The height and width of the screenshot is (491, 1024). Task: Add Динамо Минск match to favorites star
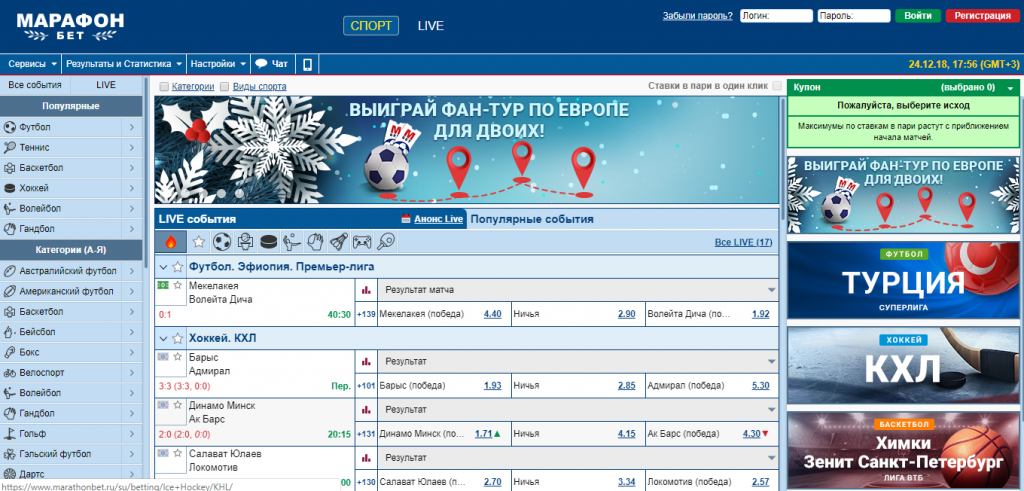tap(178, 405)
